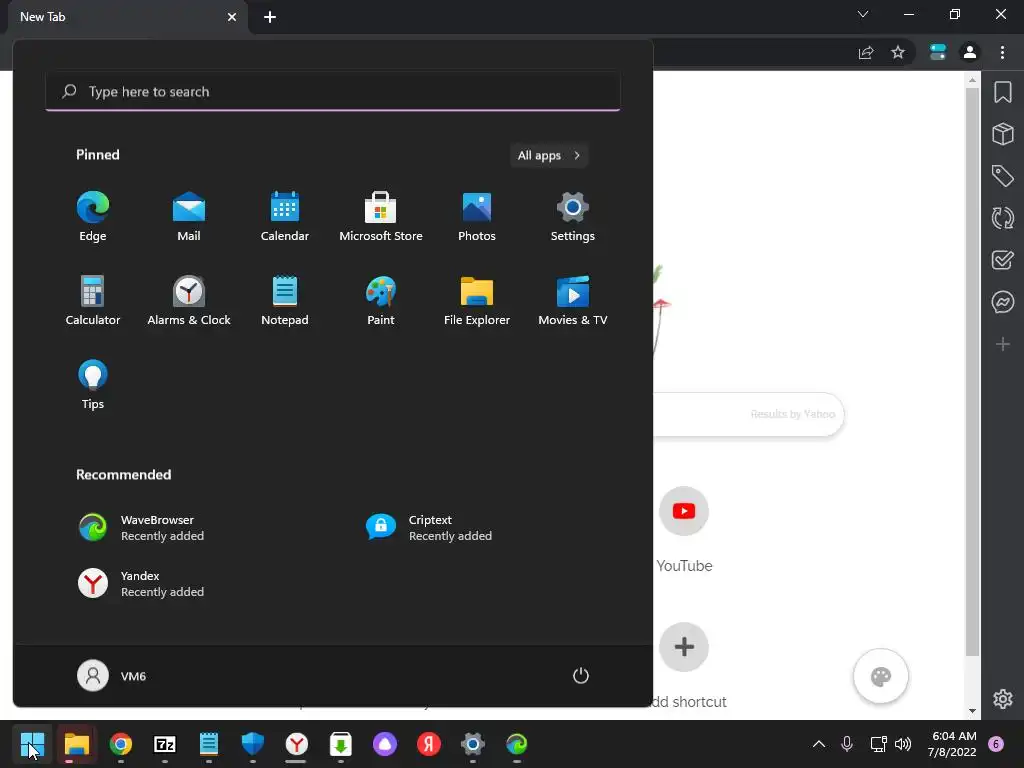The width and height of the screenshot is (1024, 768).
Task: Open File Explorer from the taskbar
Action: (76, 744)
